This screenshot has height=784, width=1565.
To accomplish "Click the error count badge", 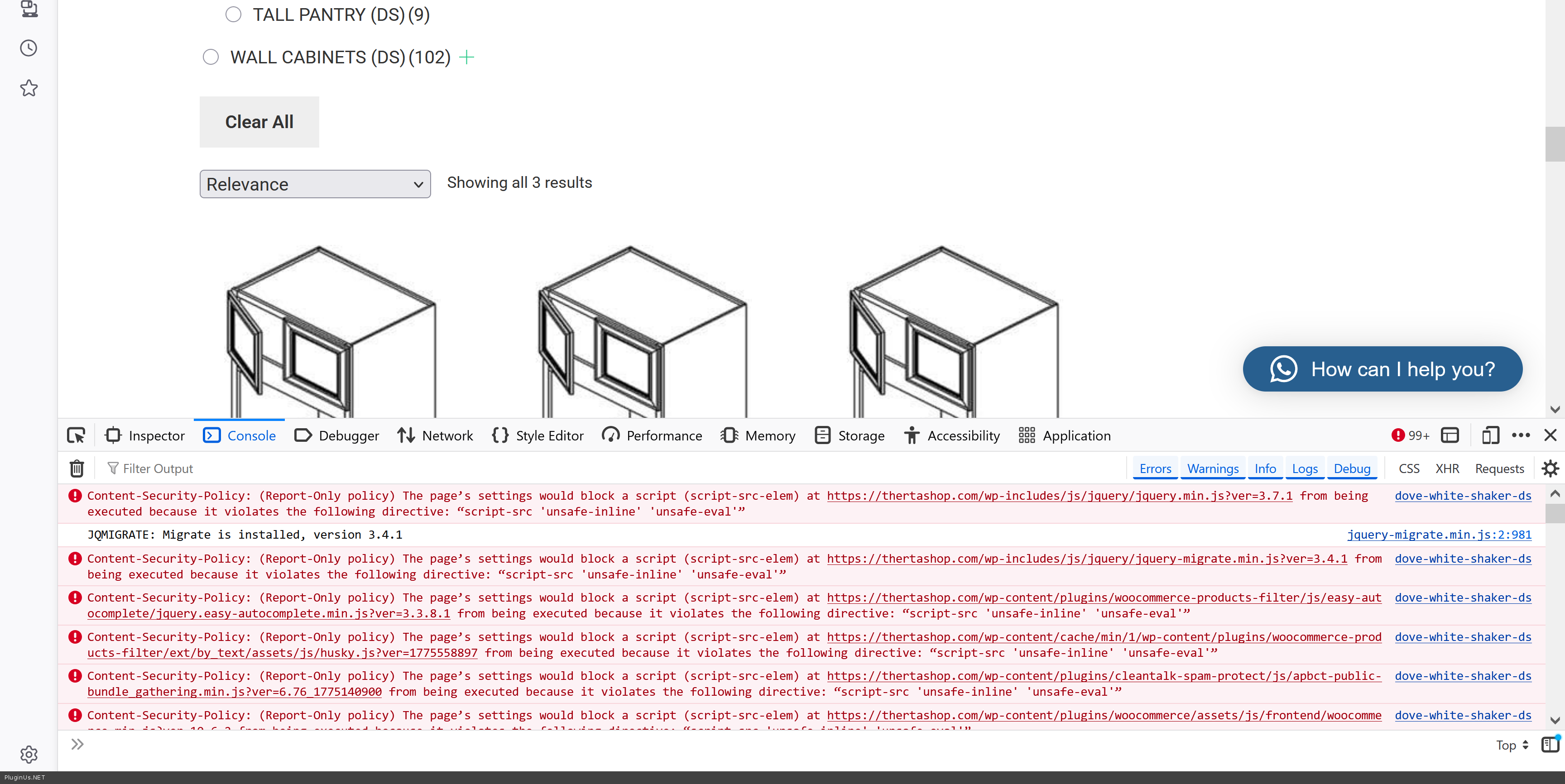I will pos(1410,435).
